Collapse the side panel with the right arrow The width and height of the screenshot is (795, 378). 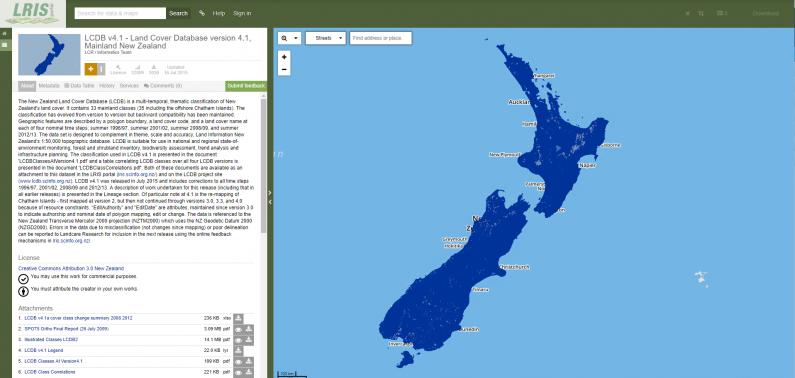[270, 193]
